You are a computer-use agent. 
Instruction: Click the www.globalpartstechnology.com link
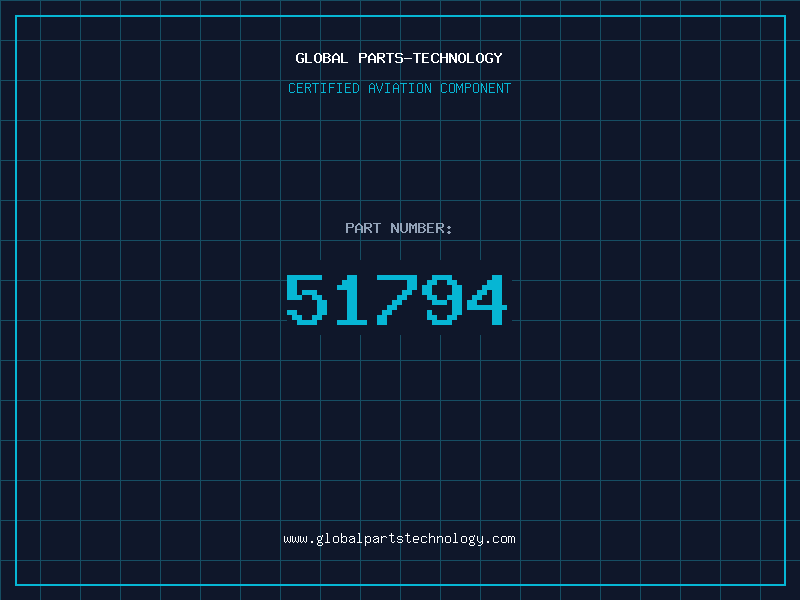point(399,539)
